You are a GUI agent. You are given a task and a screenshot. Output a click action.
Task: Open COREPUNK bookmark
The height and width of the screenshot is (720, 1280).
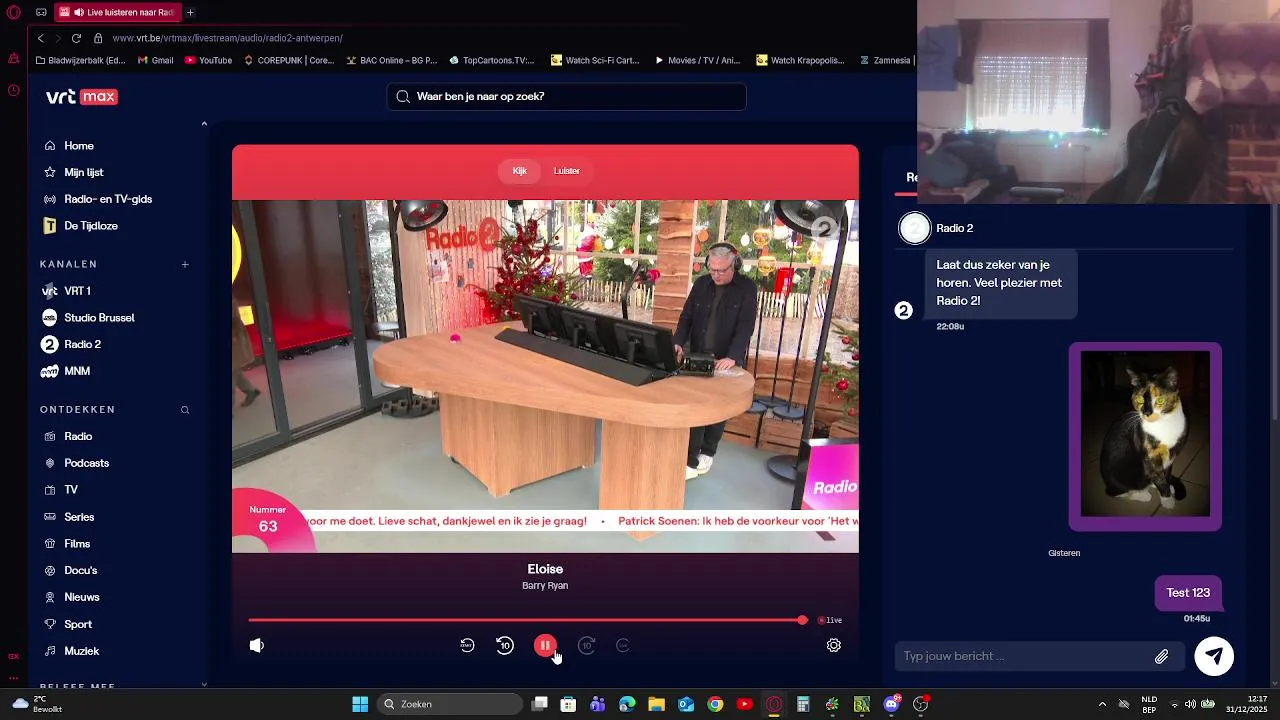[x=289, y=60]
